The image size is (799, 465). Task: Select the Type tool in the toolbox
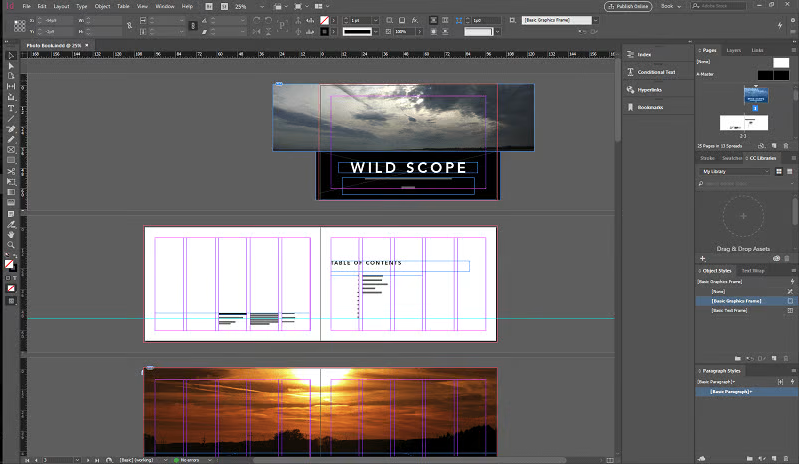click(11, 108)
